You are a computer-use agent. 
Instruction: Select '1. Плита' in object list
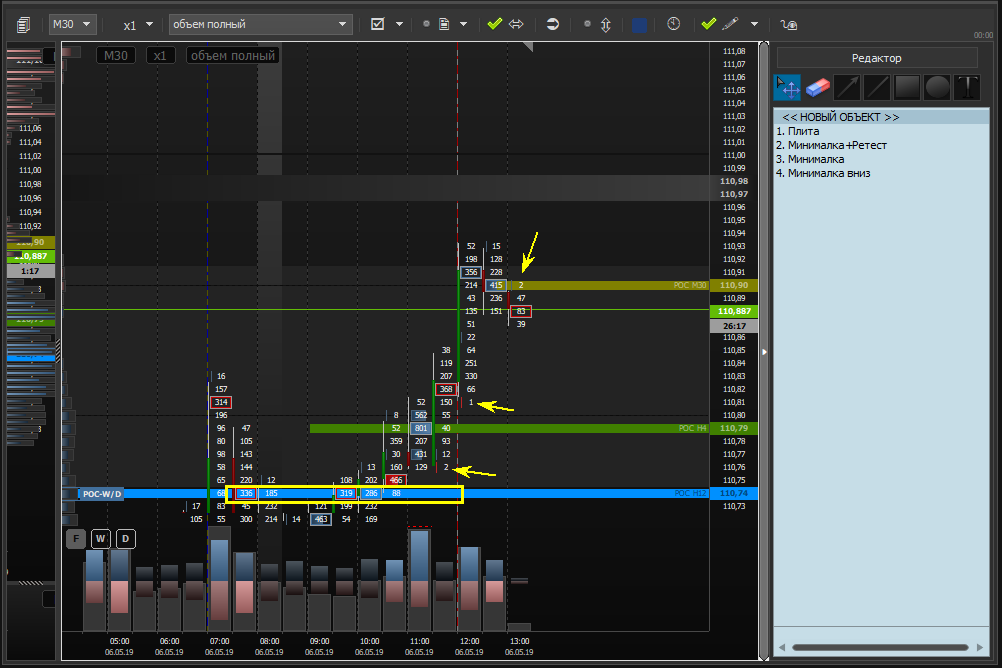[882, 131]
